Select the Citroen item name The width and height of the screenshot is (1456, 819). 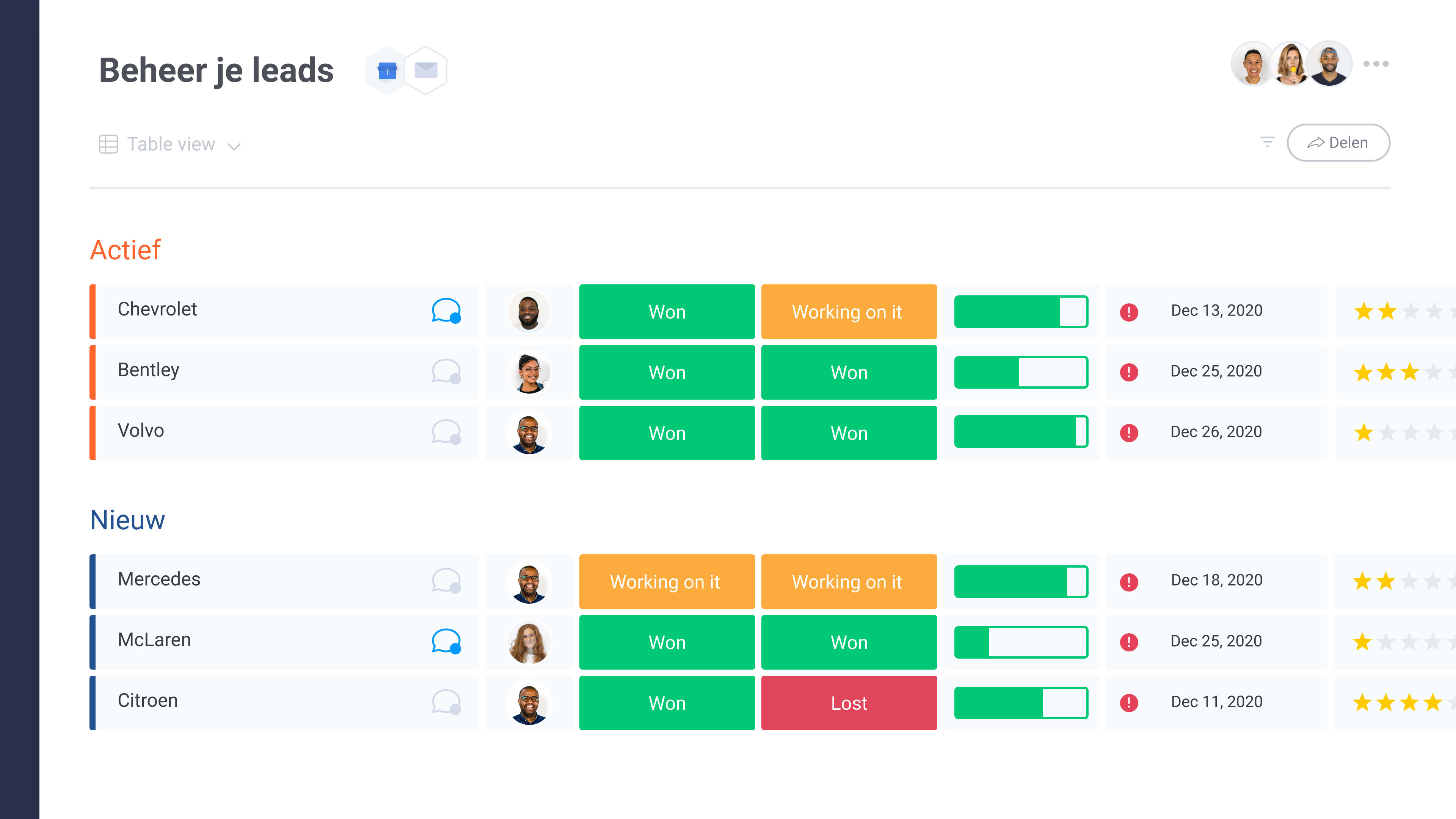pyautogui.click(x=147, y=701)
